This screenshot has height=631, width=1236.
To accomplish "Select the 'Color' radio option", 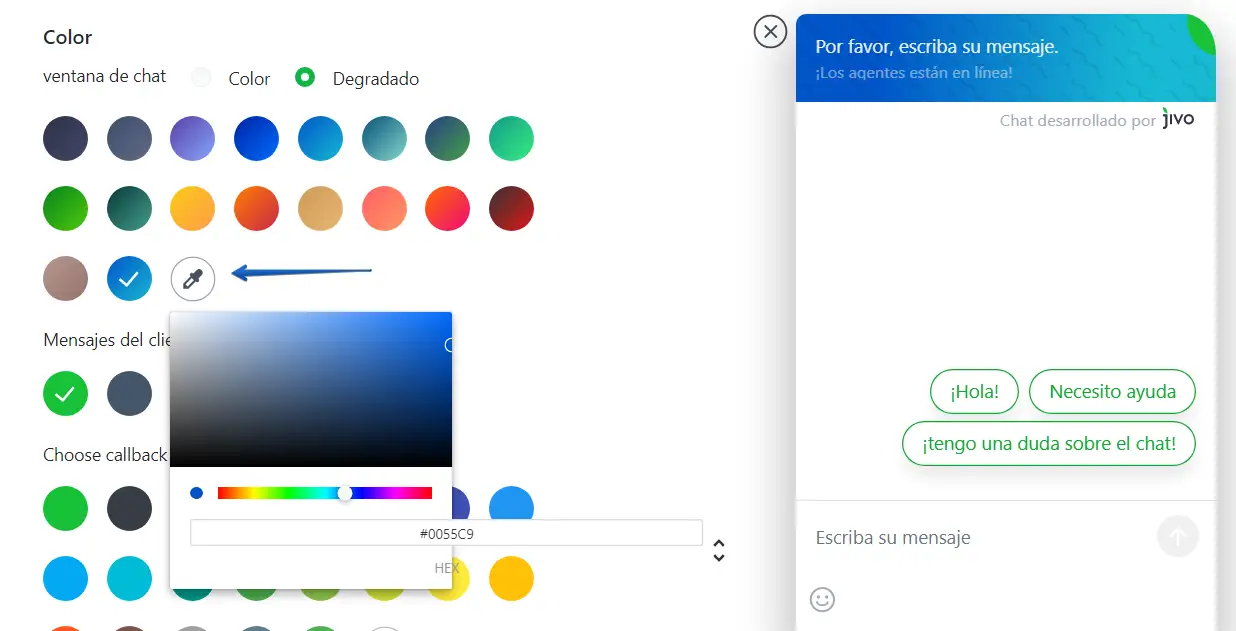I will click(202, 78).
